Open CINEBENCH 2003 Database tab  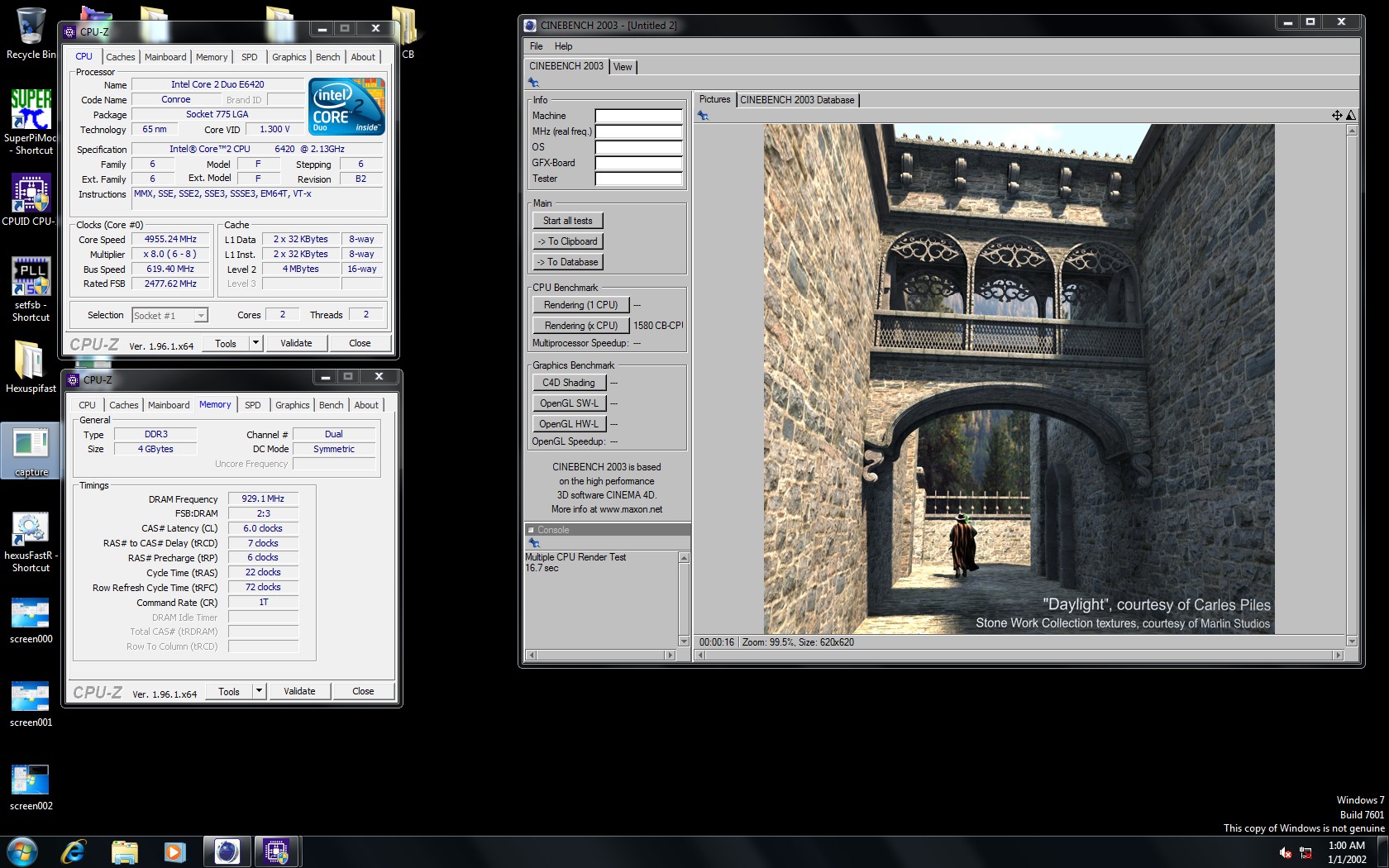pos(797,100)
